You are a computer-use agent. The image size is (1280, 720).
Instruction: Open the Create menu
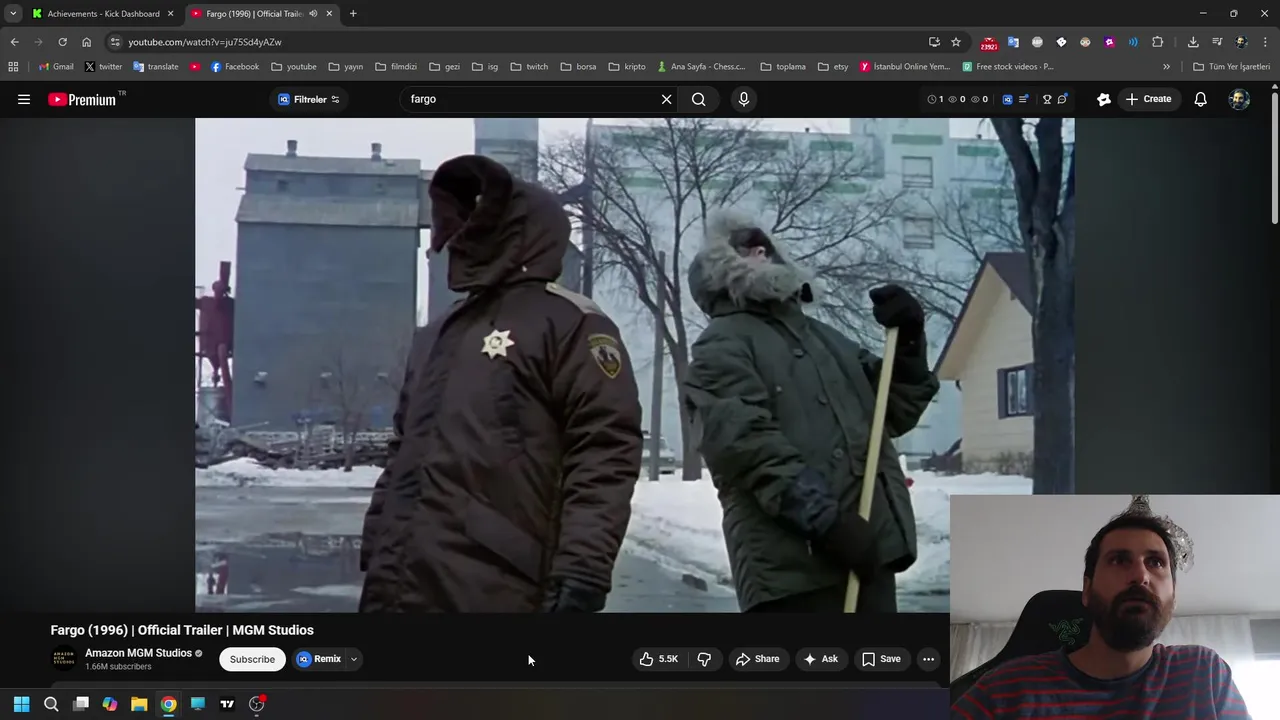pos(1148,99)
